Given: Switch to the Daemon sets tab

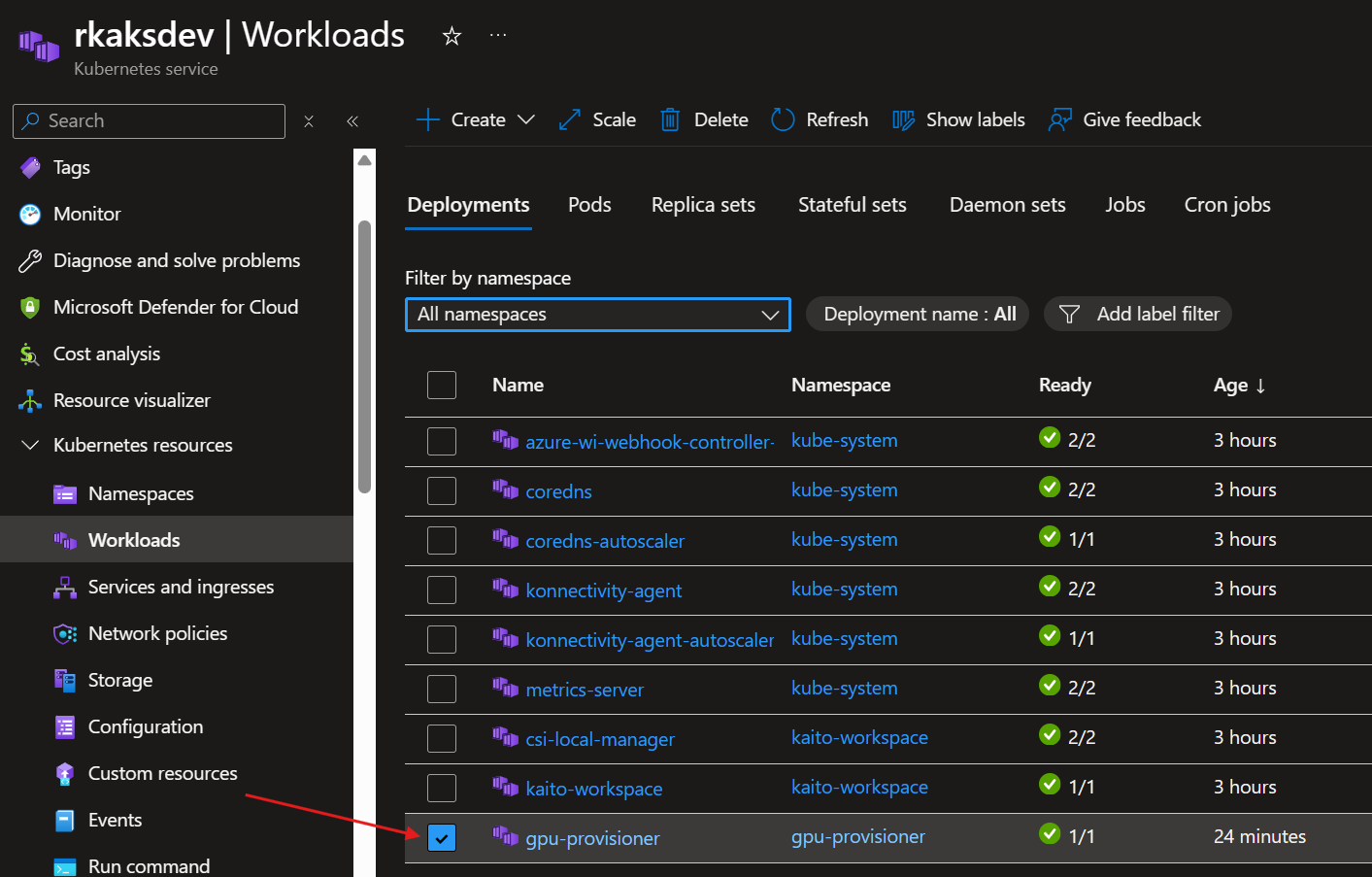Looking at the screenshot, I should click(x=1007, y=205).
